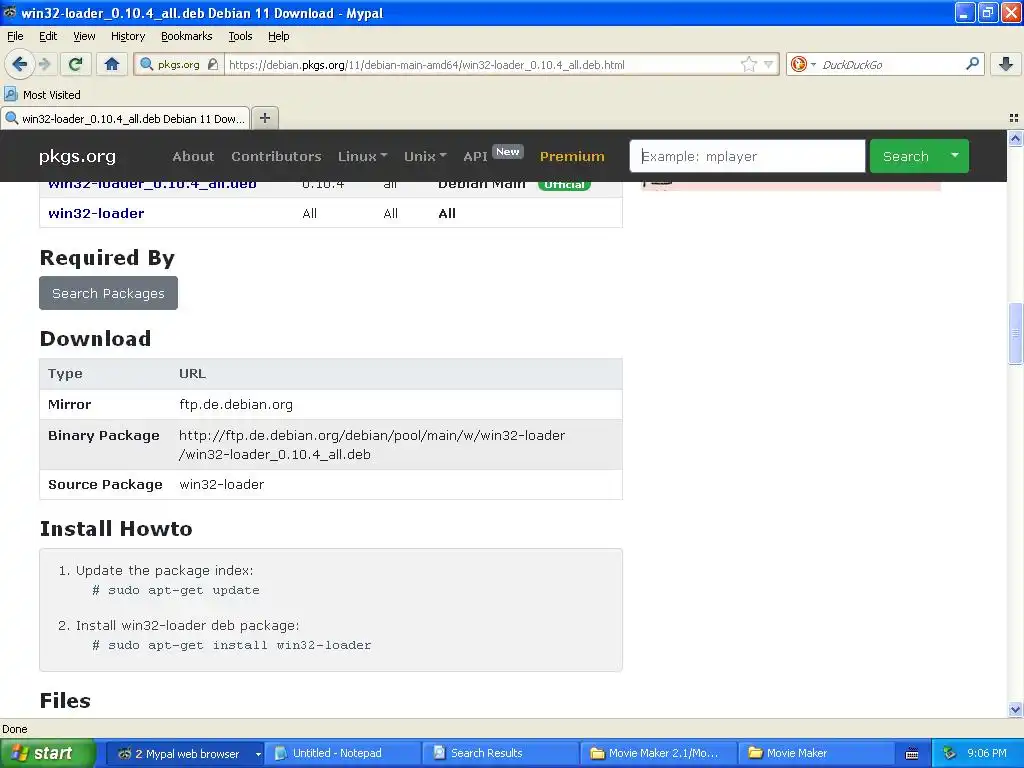
Task: Open the tab list grid icon
Action: [1014, 118]
